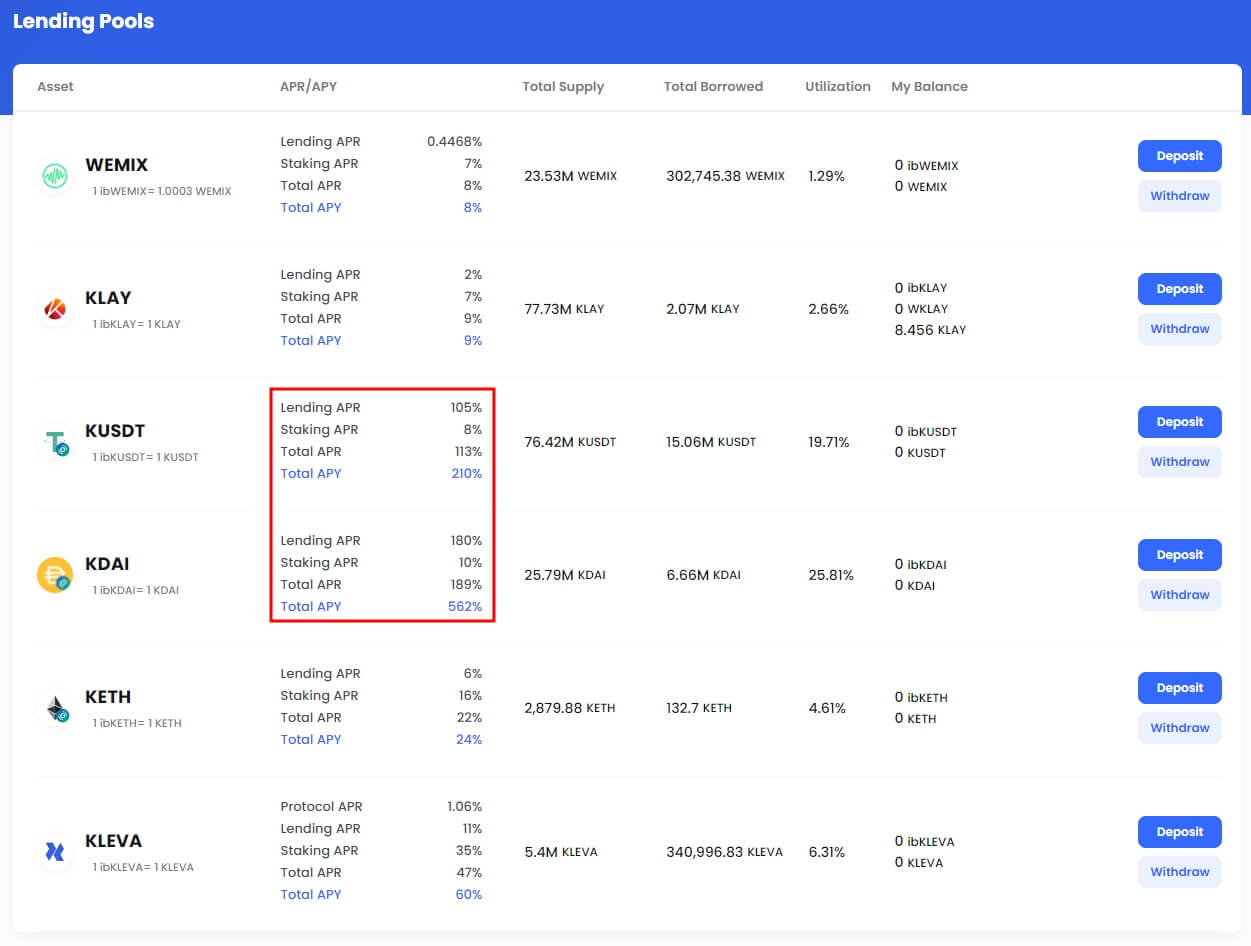
Task: Click the KUSDT Total APY value 210%
Action: 467,474
